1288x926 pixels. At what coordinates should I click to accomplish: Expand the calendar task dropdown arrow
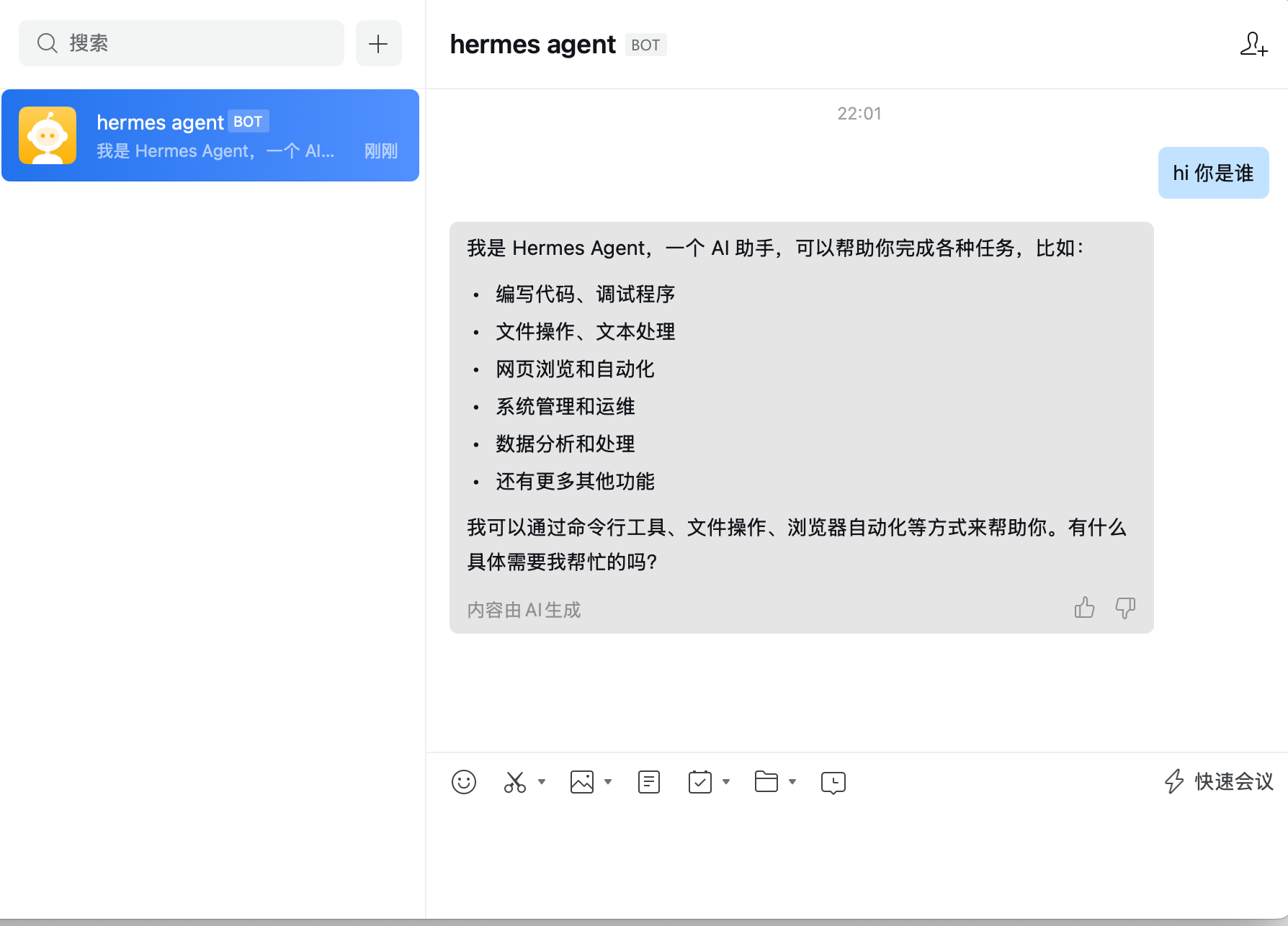click(726, 782)
